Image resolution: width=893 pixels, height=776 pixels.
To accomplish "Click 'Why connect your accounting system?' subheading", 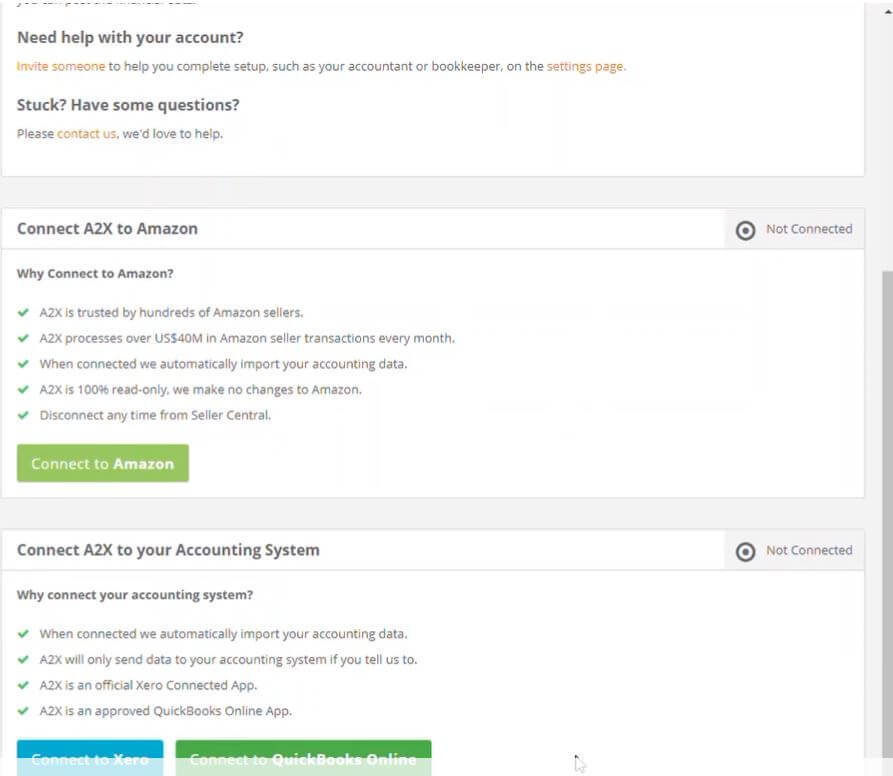I will tap(135, 595).
